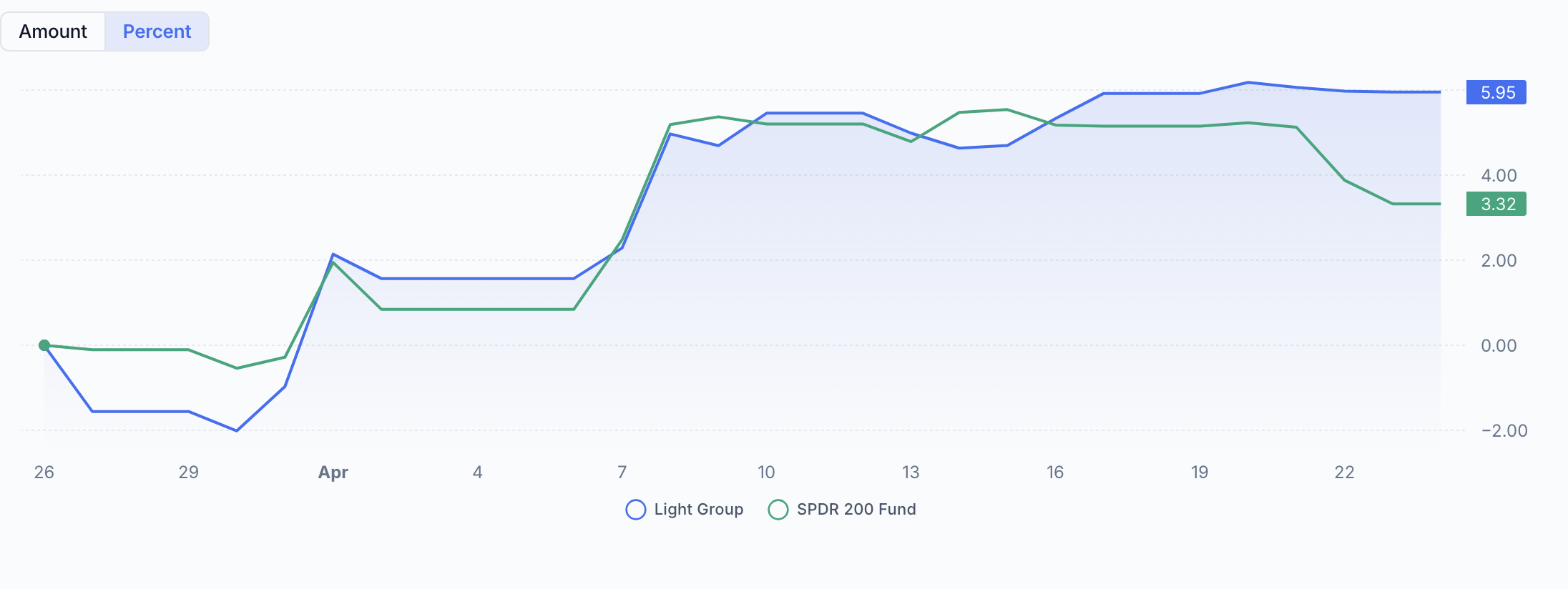This screenshot has height=589, width=1568.
Task: Click the Light Group legend circle icon
Action: click(636, 510)
